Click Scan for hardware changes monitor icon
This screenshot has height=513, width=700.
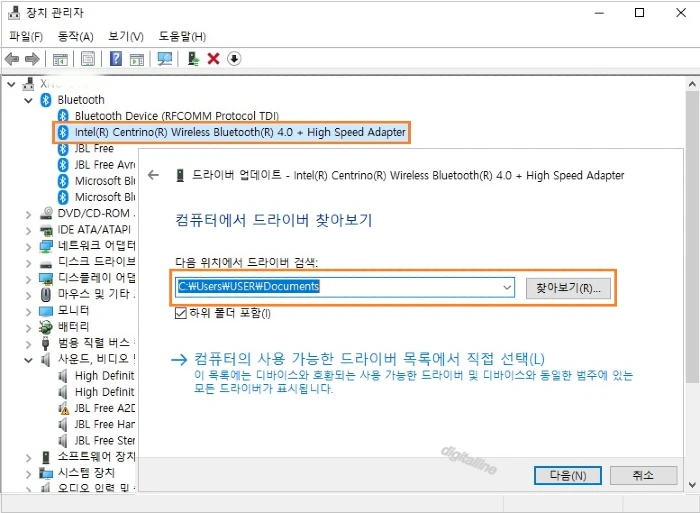tap(165, 59)
